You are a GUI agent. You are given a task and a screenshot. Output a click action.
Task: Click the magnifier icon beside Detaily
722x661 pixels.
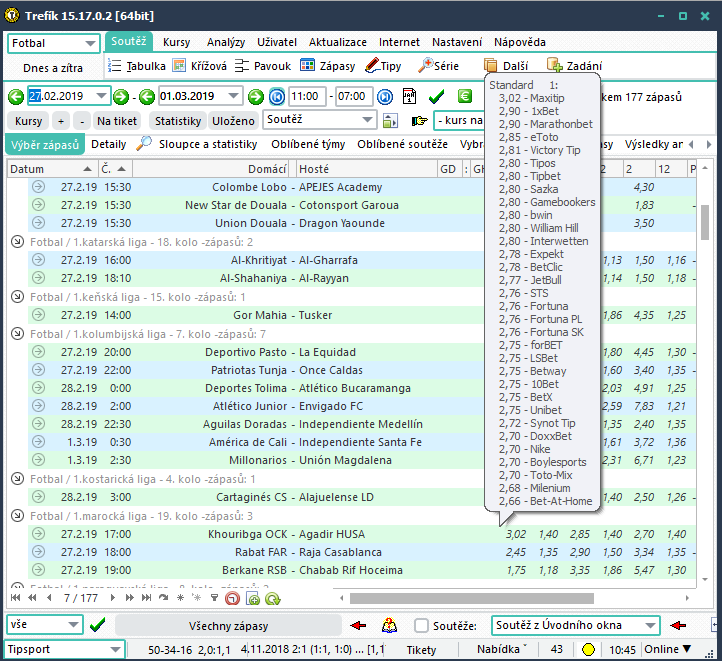click(x=144, y=144)
